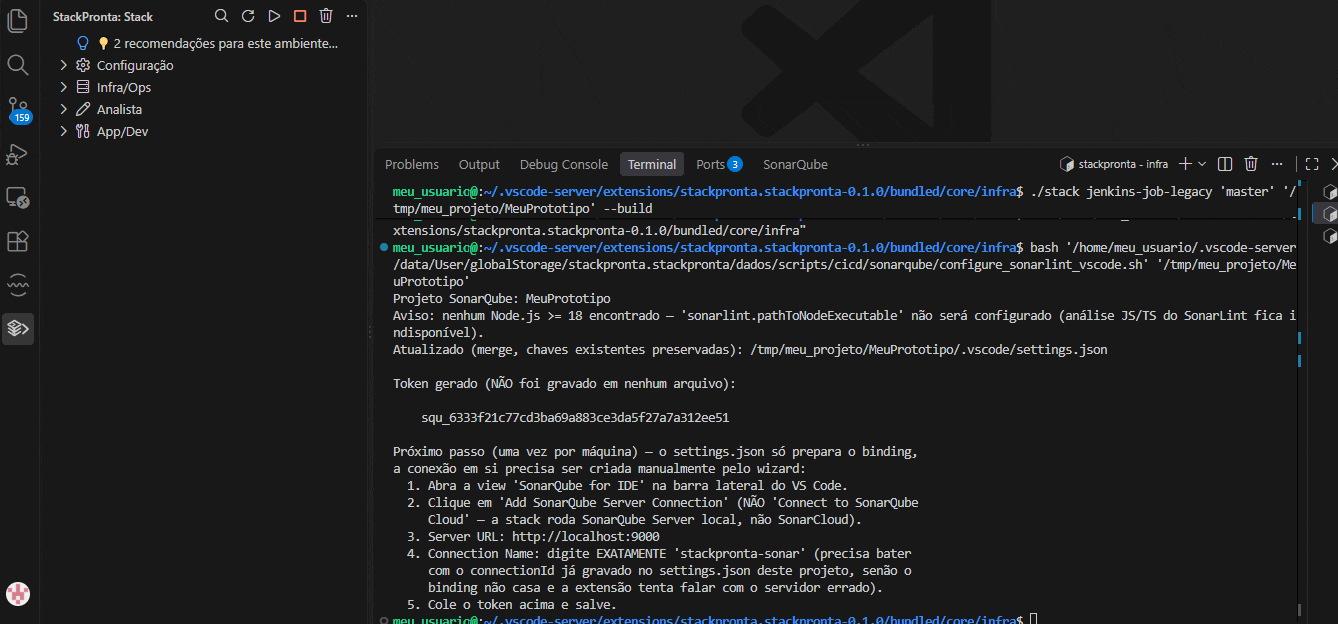Open more actions in StackPronta Stack header
The width and height of the screenshot is (1338, 624).
352,16
